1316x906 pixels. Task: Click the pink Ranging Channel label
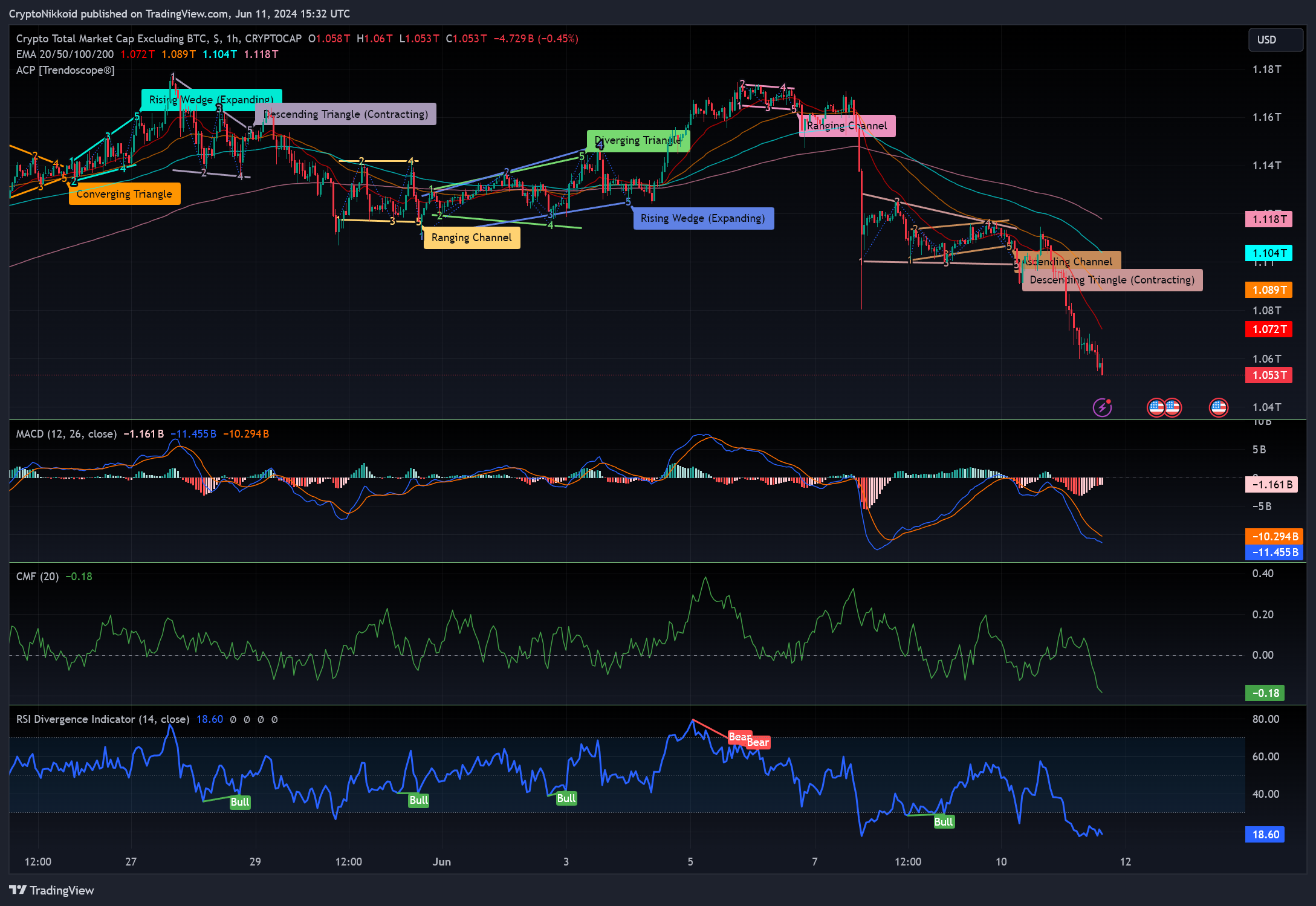coord(848,126)
